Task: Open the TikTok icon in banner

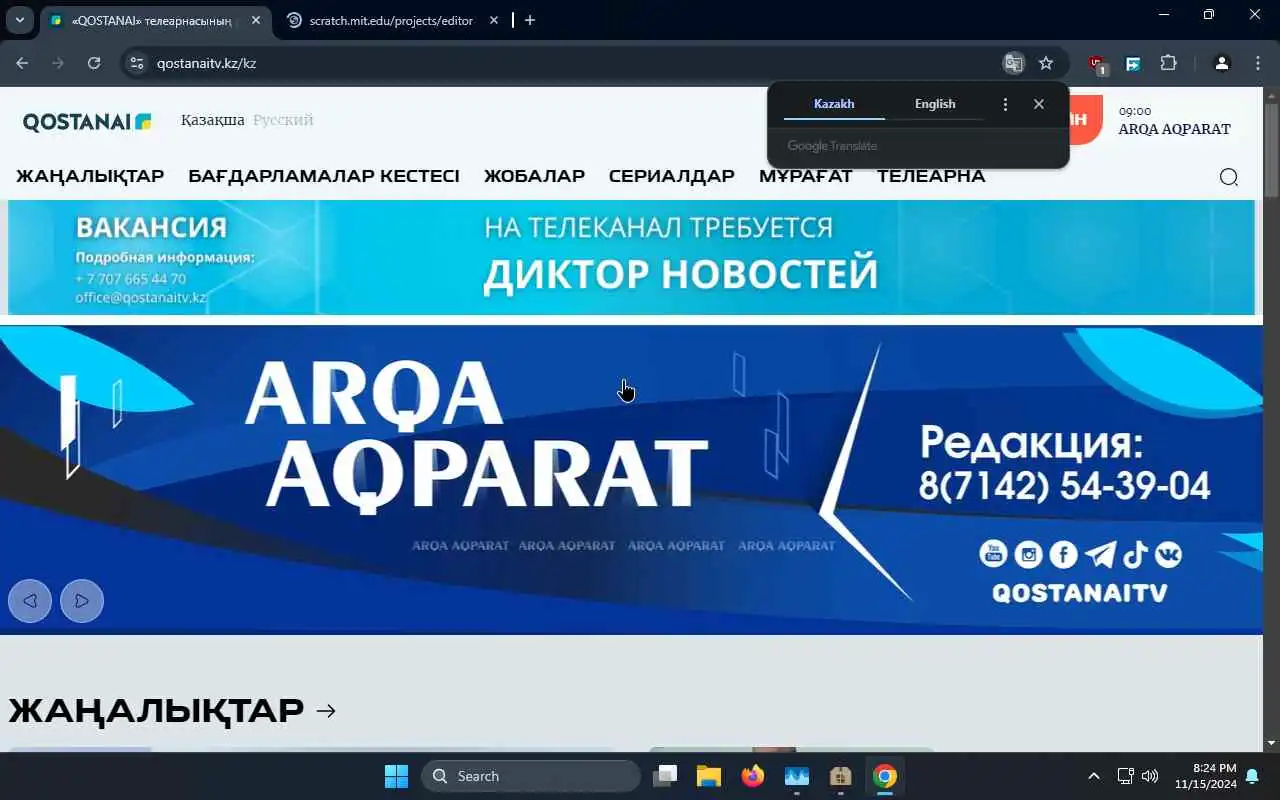Action: (x=1135, y=553)
